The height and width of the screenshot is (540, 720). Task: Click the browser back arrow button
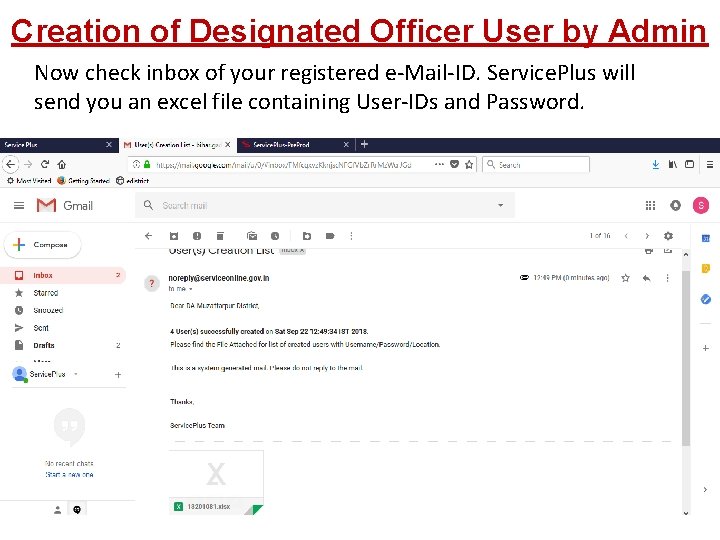click(11, 164)
